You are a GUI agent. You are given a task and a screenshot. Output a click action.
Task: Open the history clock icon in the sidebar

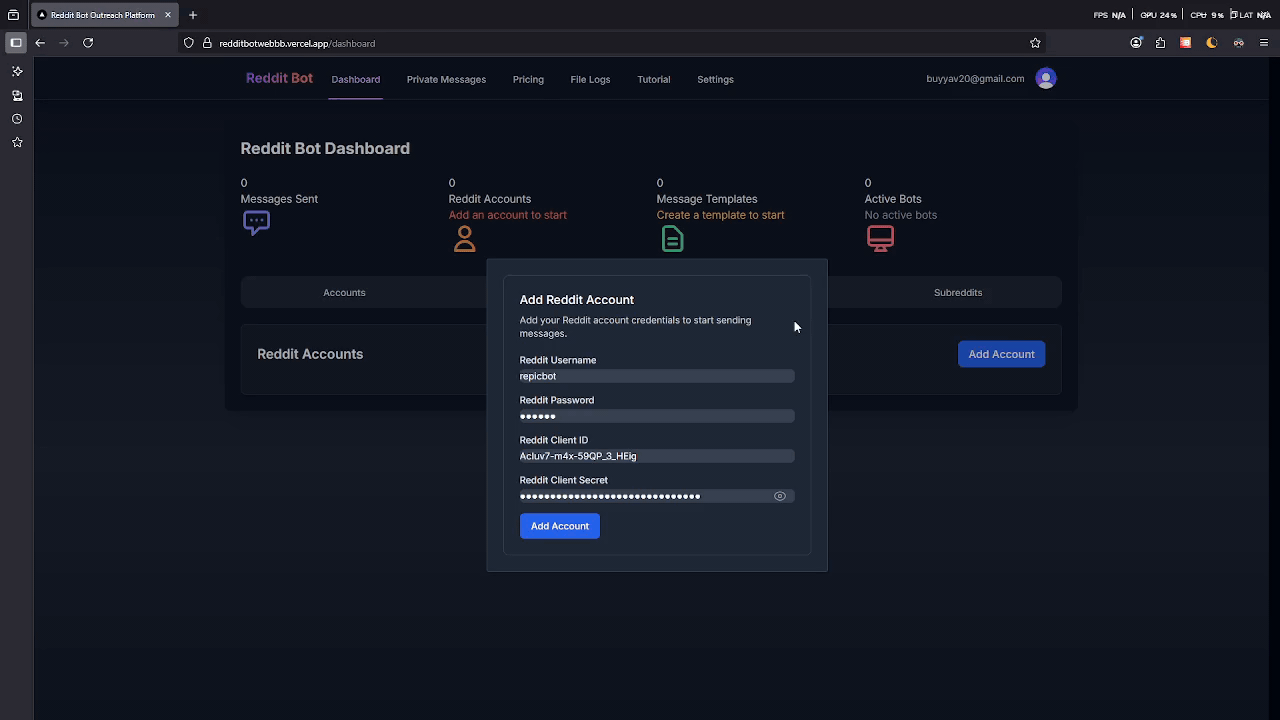click(17, 118)
